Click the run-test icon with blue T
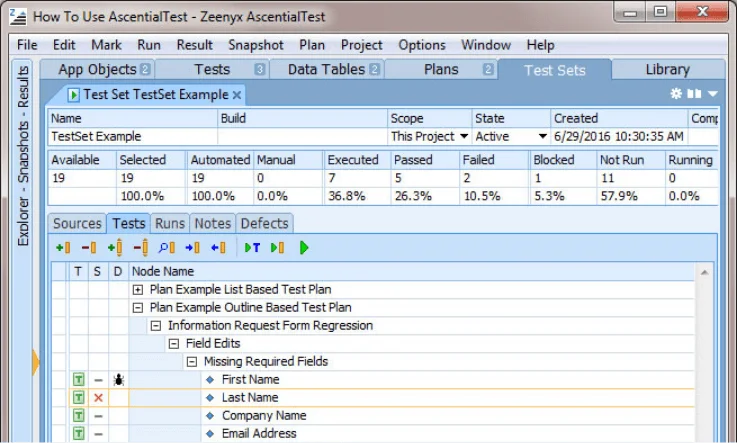Image resolution: width=737 pixels, height=443 pixels. (252, 248)
